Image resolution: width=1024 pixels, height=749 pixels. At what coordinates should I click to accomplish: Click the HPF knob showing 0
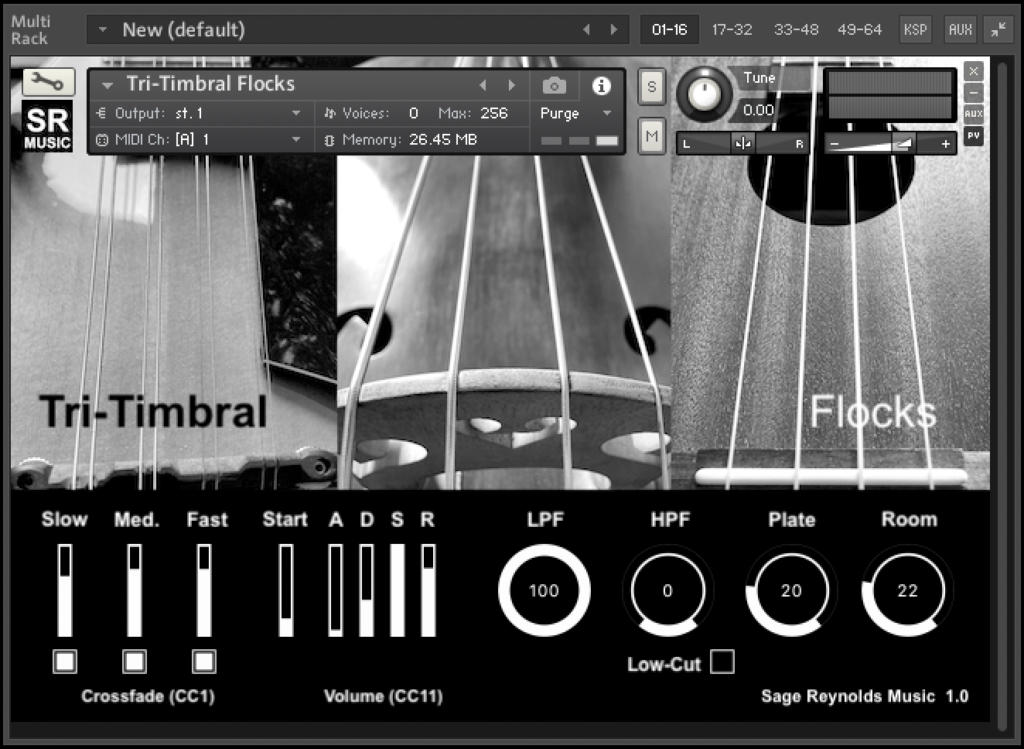[x=667, y=590]
